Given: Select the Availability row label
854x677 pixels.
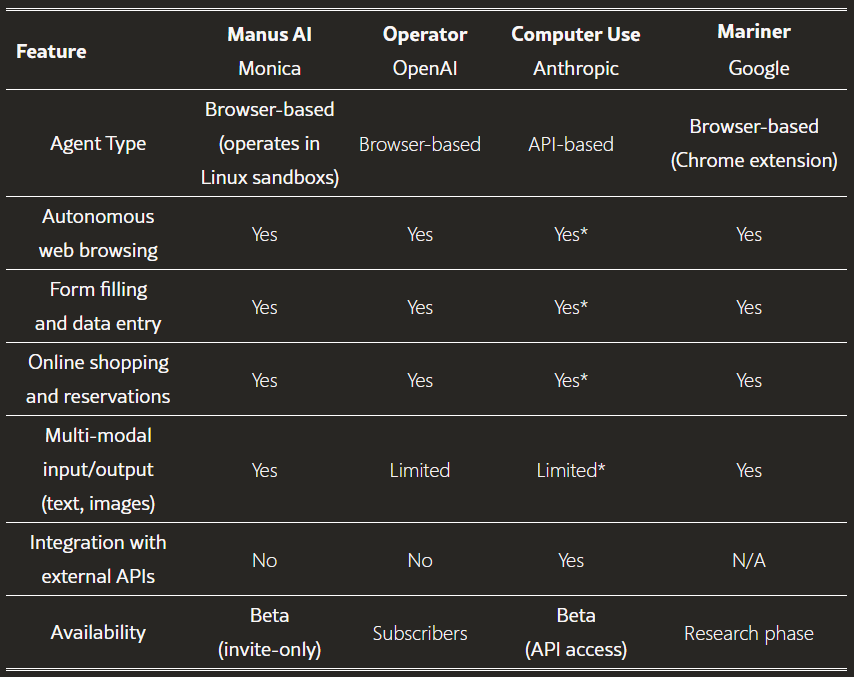Looking at the screenshot, I should click(x=98, y=632).
